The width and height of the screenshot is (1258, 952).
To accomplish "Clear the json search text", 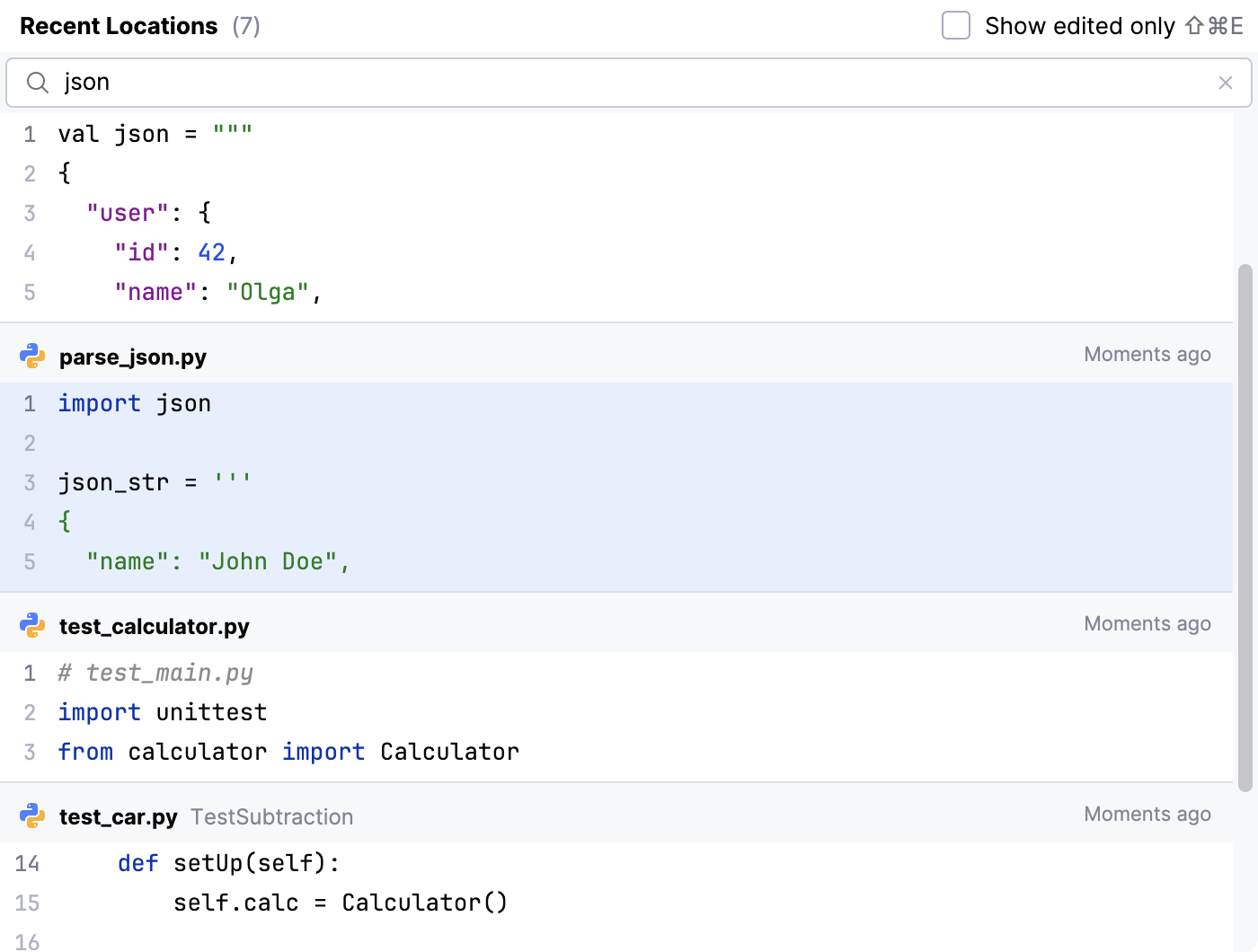I will (1225, 83).
